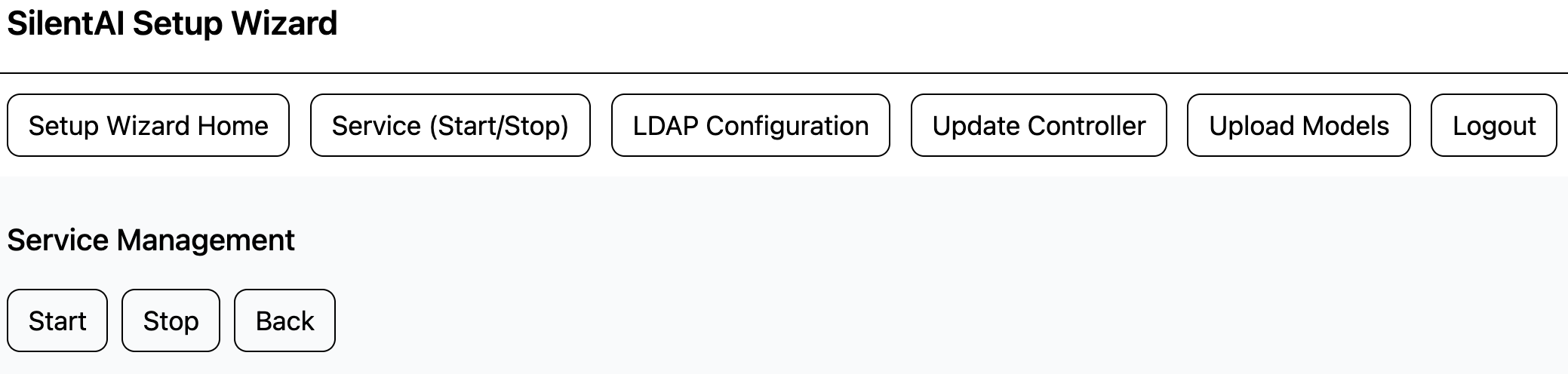Image resolution: width=1568 pixels, height=374 pixels.
Task: Select the Service (Start/Stop) navigation item
Action: [450, 125]
